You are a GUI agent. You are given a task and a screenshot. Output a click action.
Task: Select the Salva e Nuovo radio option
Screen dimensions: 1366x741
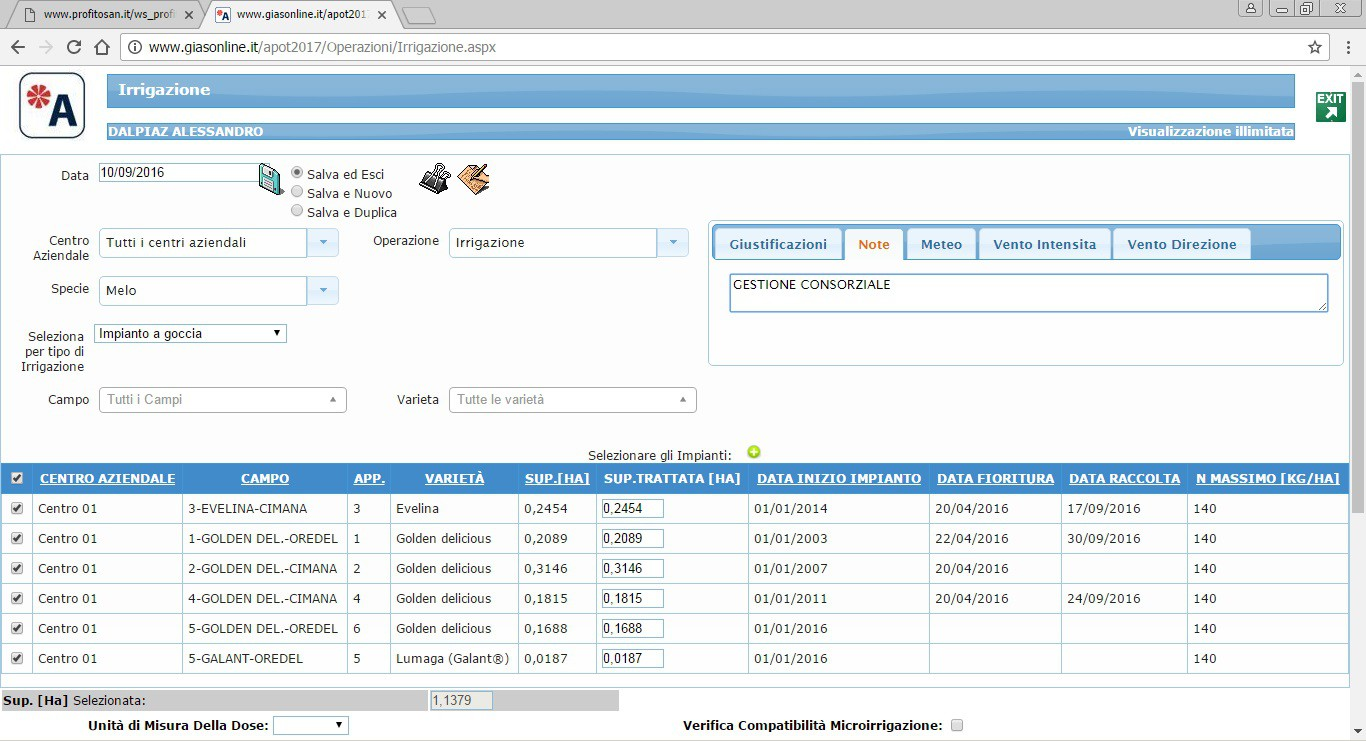pyautogui.click(x=297, y=192)
